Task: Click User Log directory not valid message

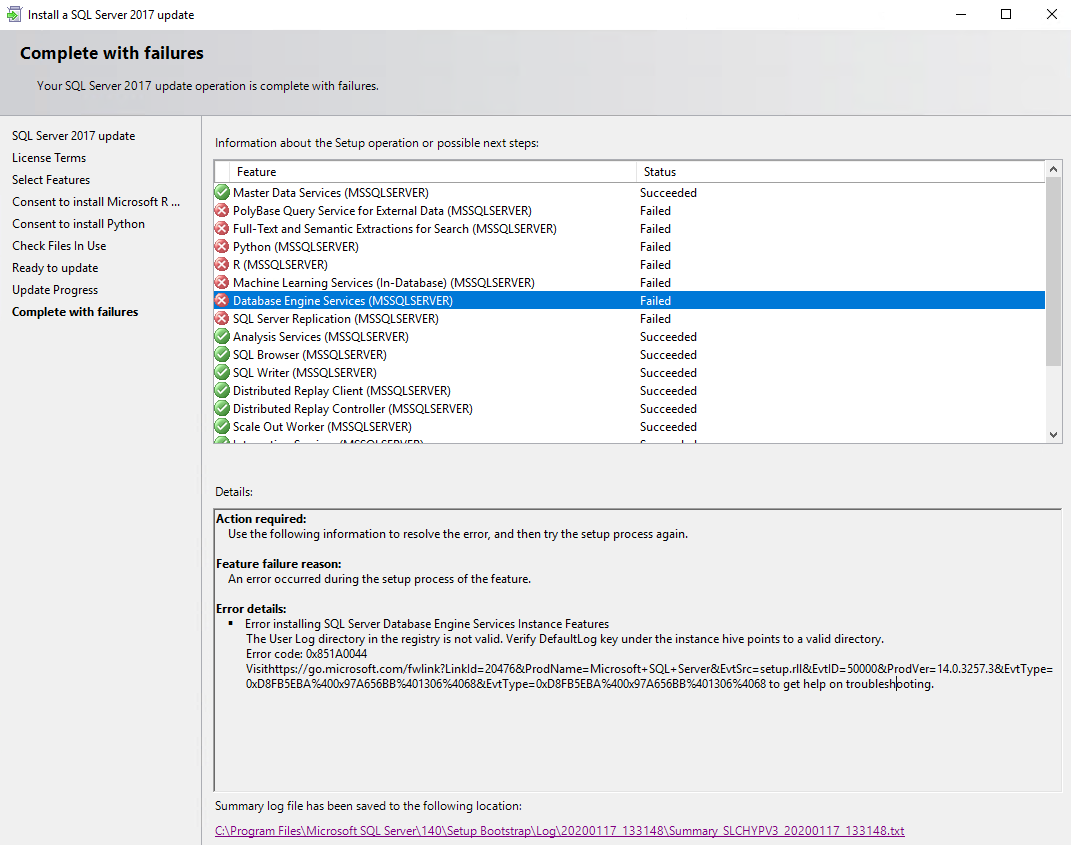Action: coord(565,639)
